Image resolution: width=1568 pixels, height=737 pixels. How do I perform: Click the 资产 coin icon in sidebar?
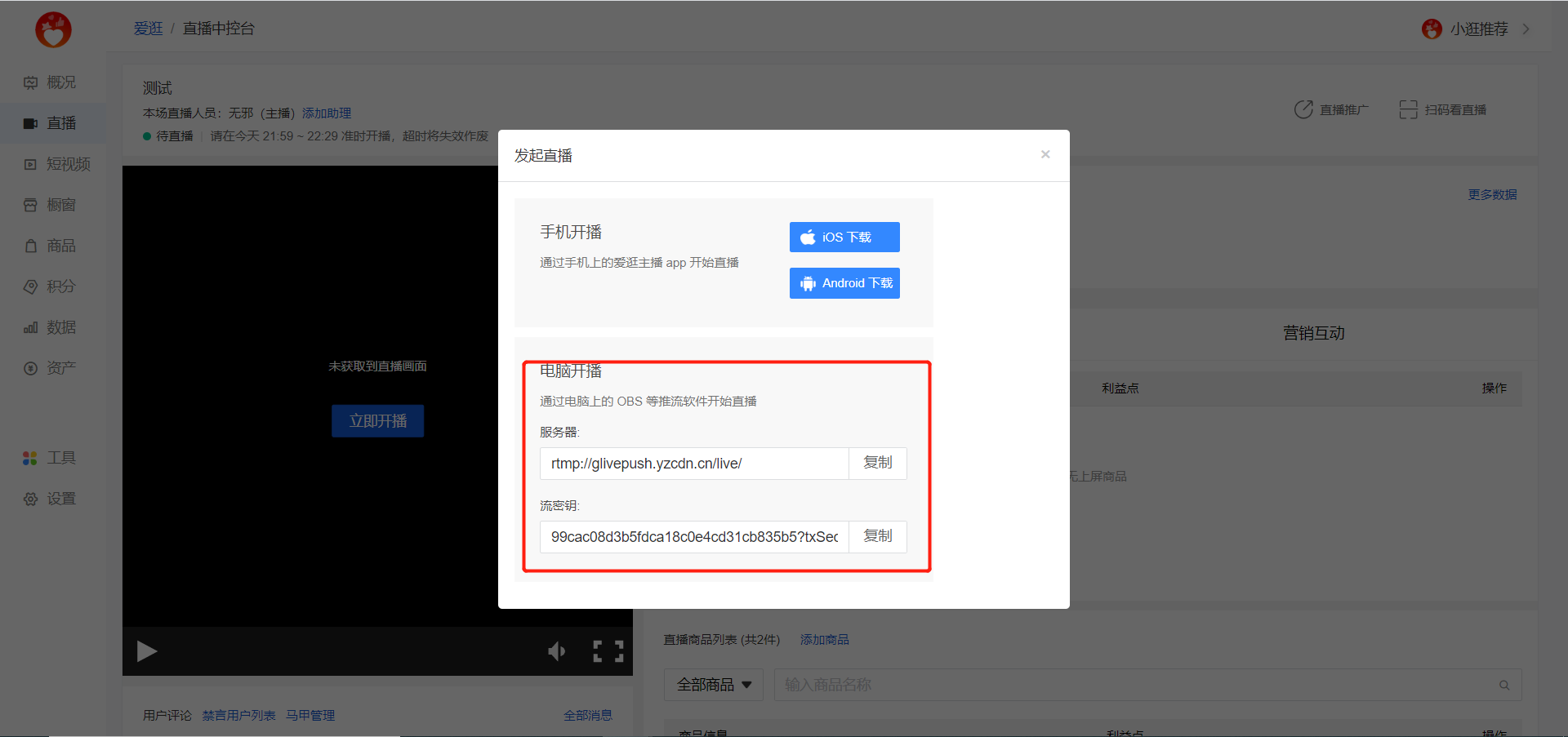click(30, 368)
